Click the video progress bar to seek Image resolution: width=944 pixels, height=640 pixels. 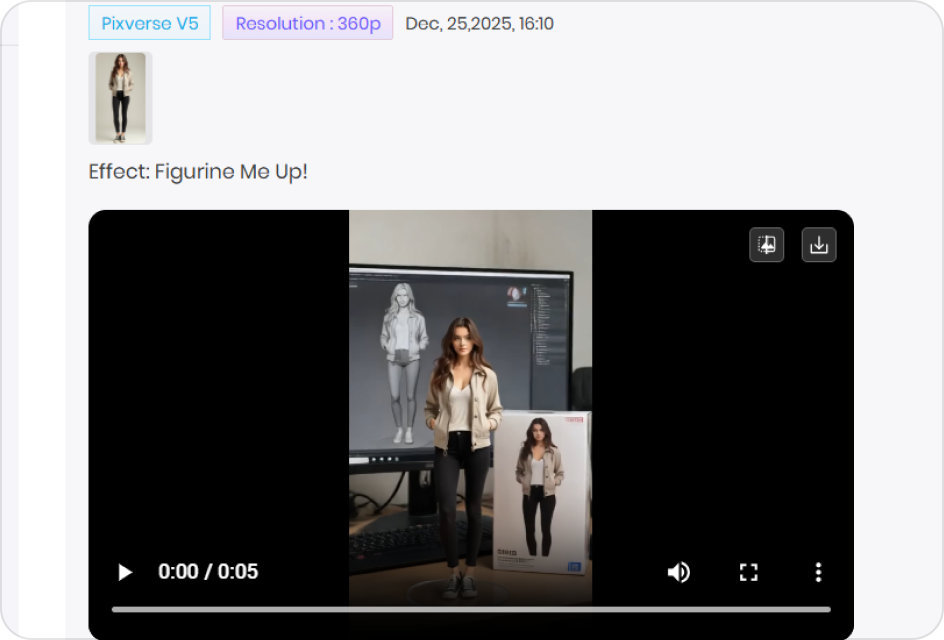470,607
